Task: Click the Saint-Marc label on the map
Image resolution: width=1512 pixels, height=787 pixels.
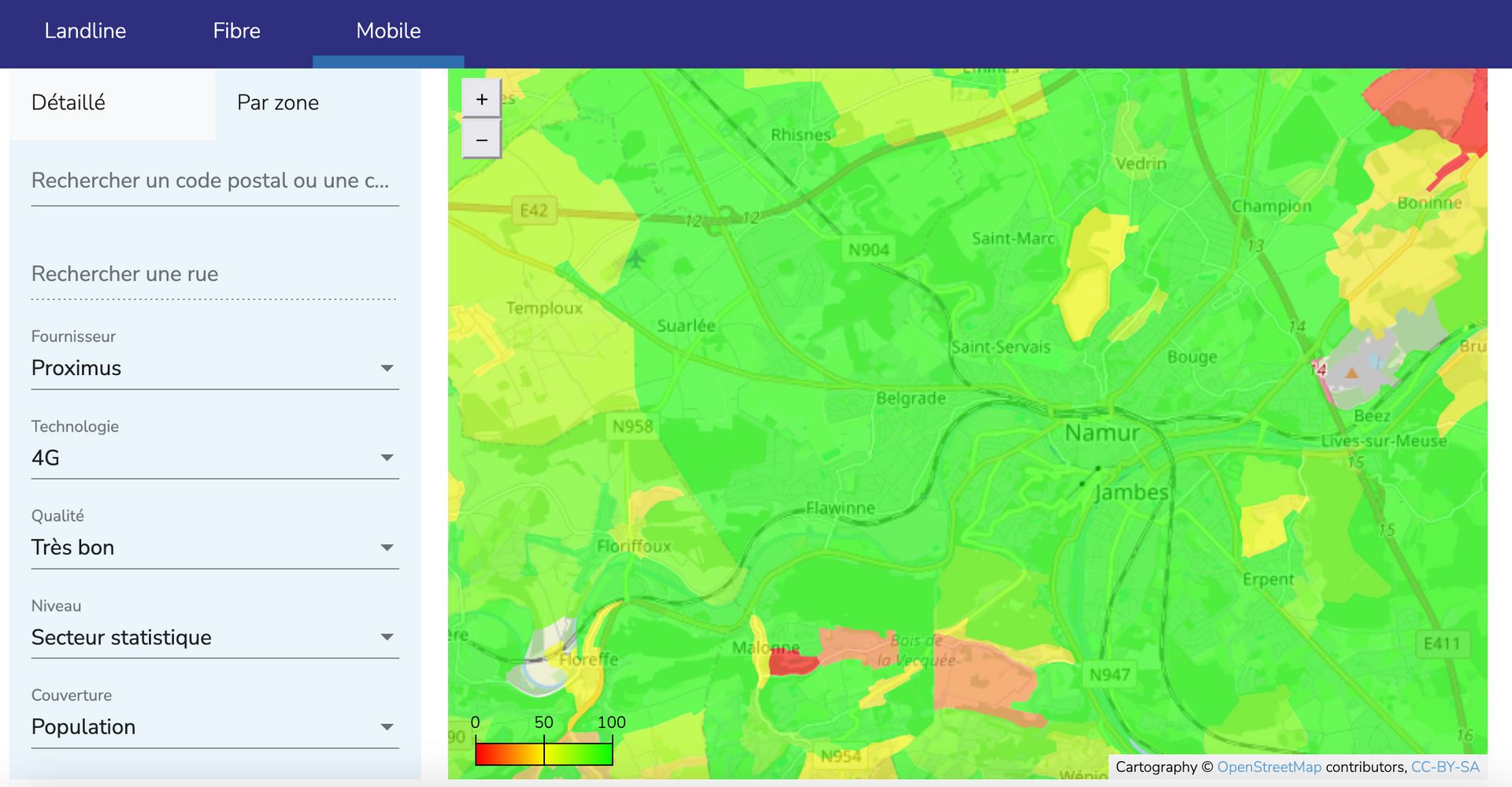Action: point(1013,238)
